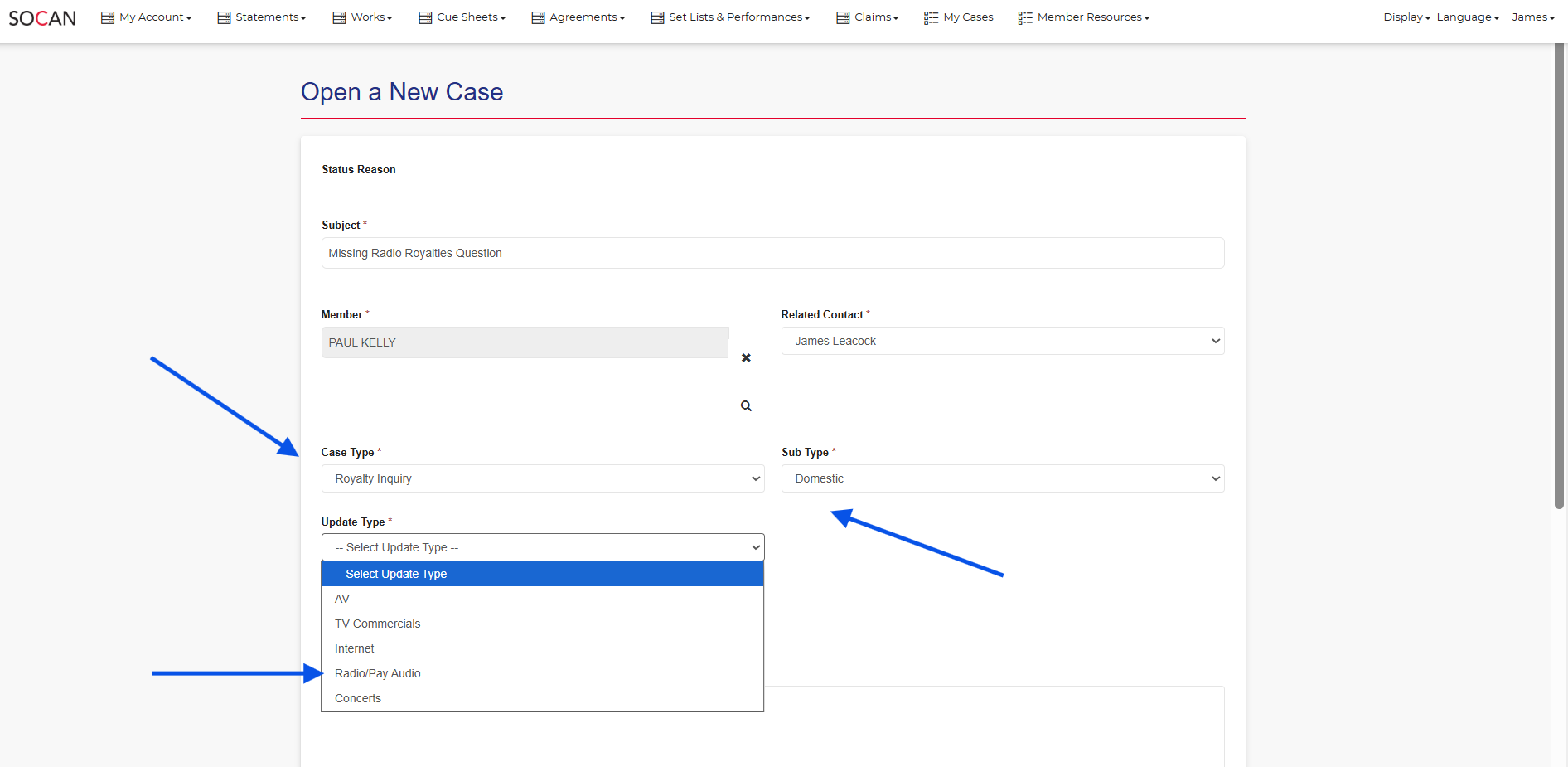Open the My Account menu
1568x767 pixels.
(x=147, y=17)
